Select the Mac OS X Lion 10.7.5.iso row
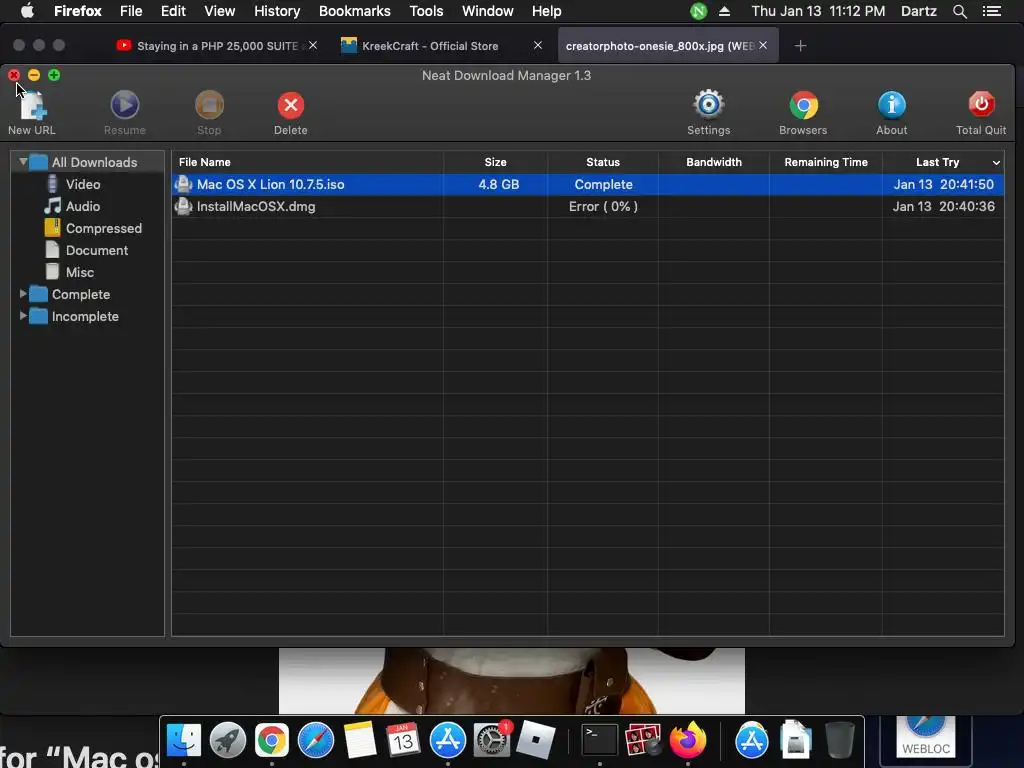 (588, 184)
